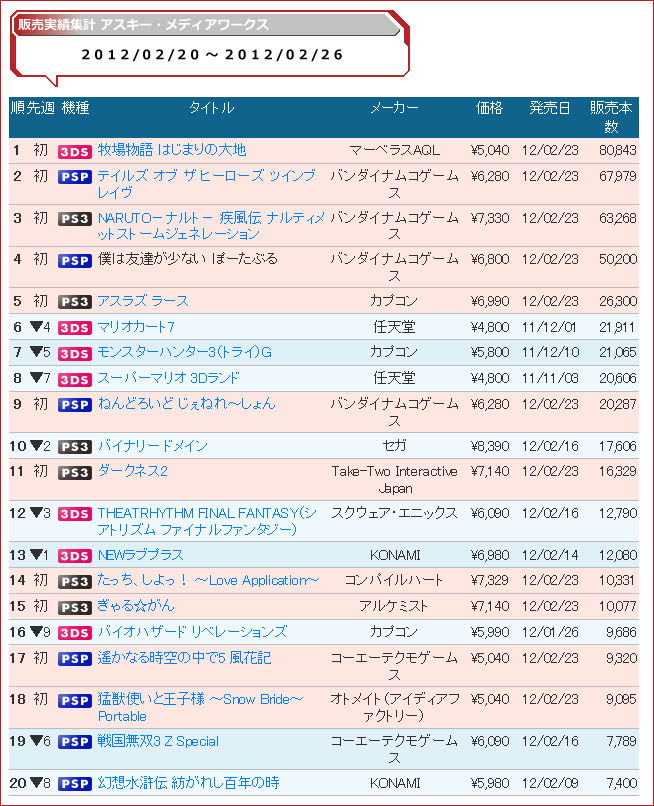Click the PSP badge beside 幻想水滸伝
654x806 pixels.
point(75,784)
